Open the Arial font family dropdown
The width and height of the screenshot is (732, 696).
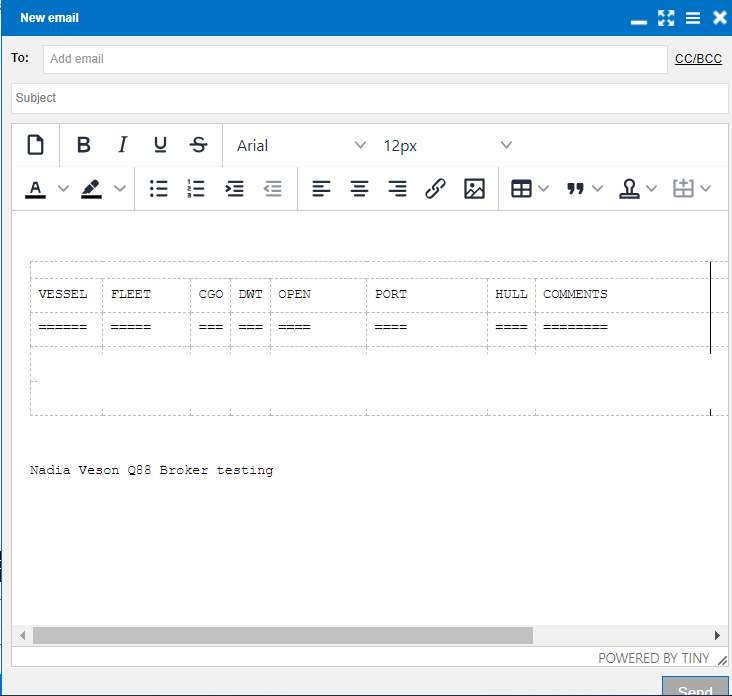pos(300,145)
